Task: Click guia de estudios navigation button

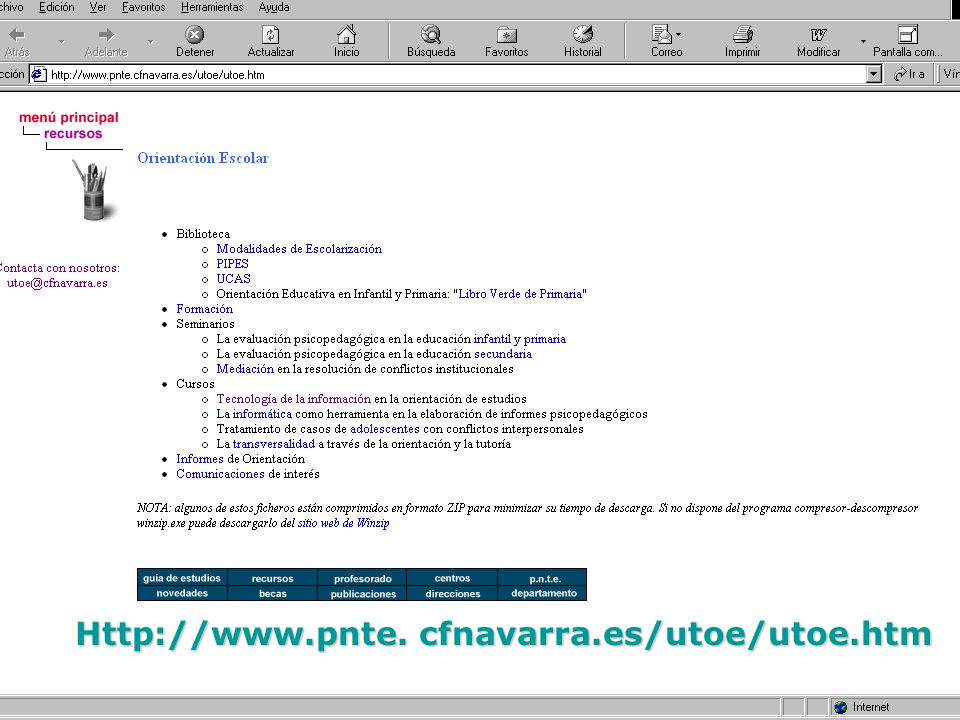Action: click(x=182, y=577)
